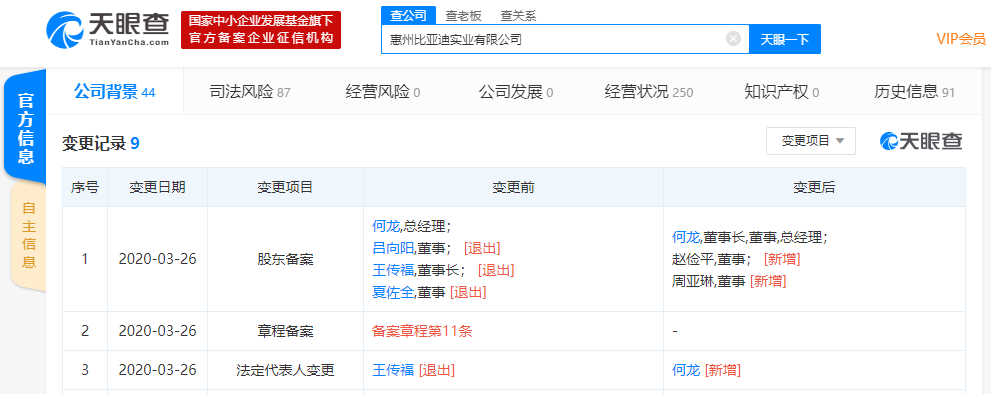Switch to 官方信息 side tab

pyautogui.click(x=25, y=128)
